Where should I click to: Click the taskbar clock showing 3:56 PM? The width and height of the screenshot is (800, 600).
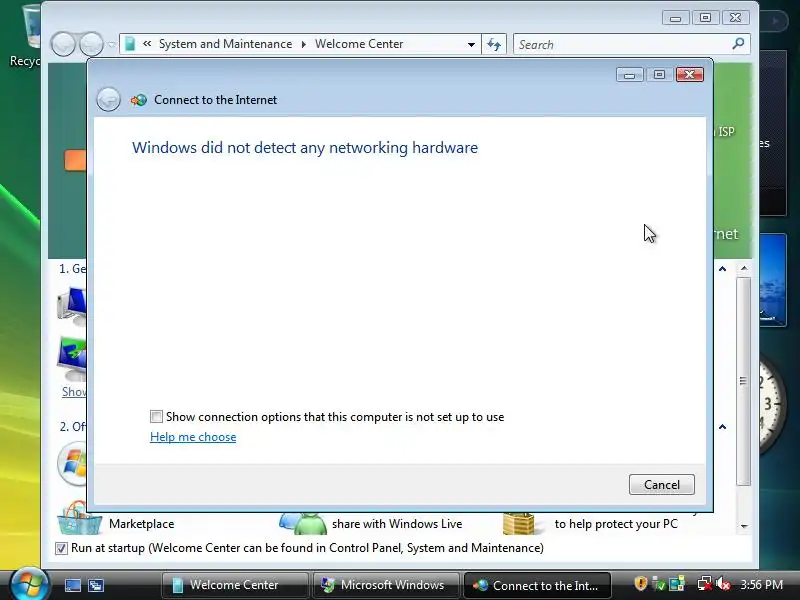(762, 584)
